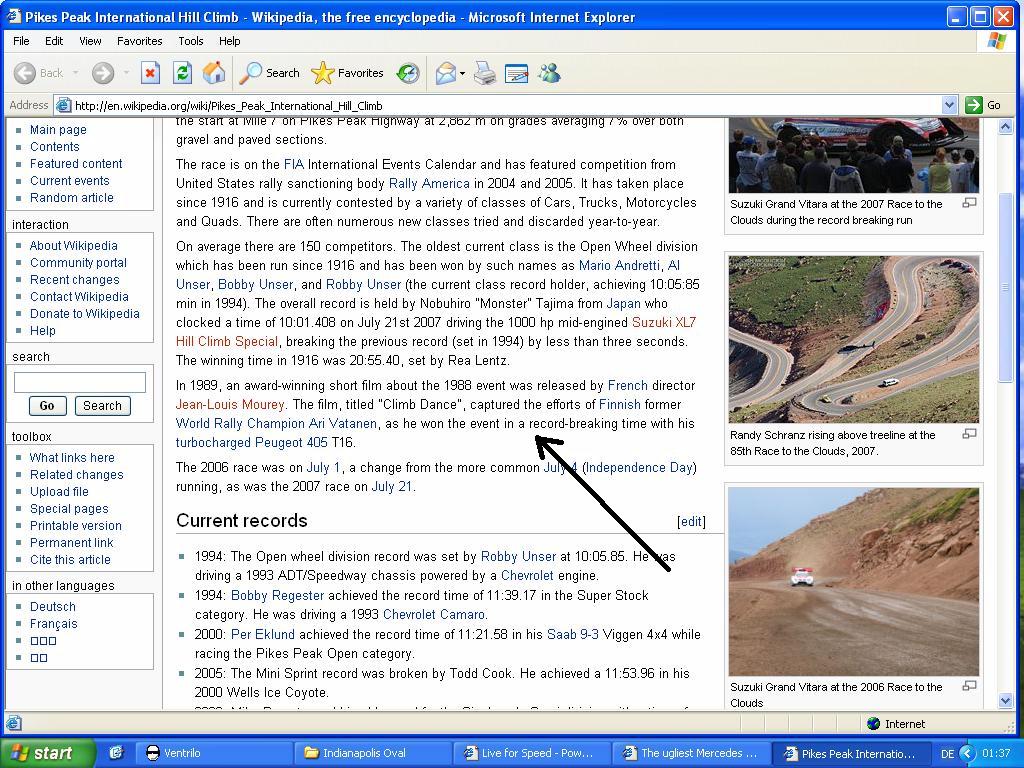The image size is (1024, 768).
Task: Click the scrollbar up arrow
Action: click(1006, 127)
